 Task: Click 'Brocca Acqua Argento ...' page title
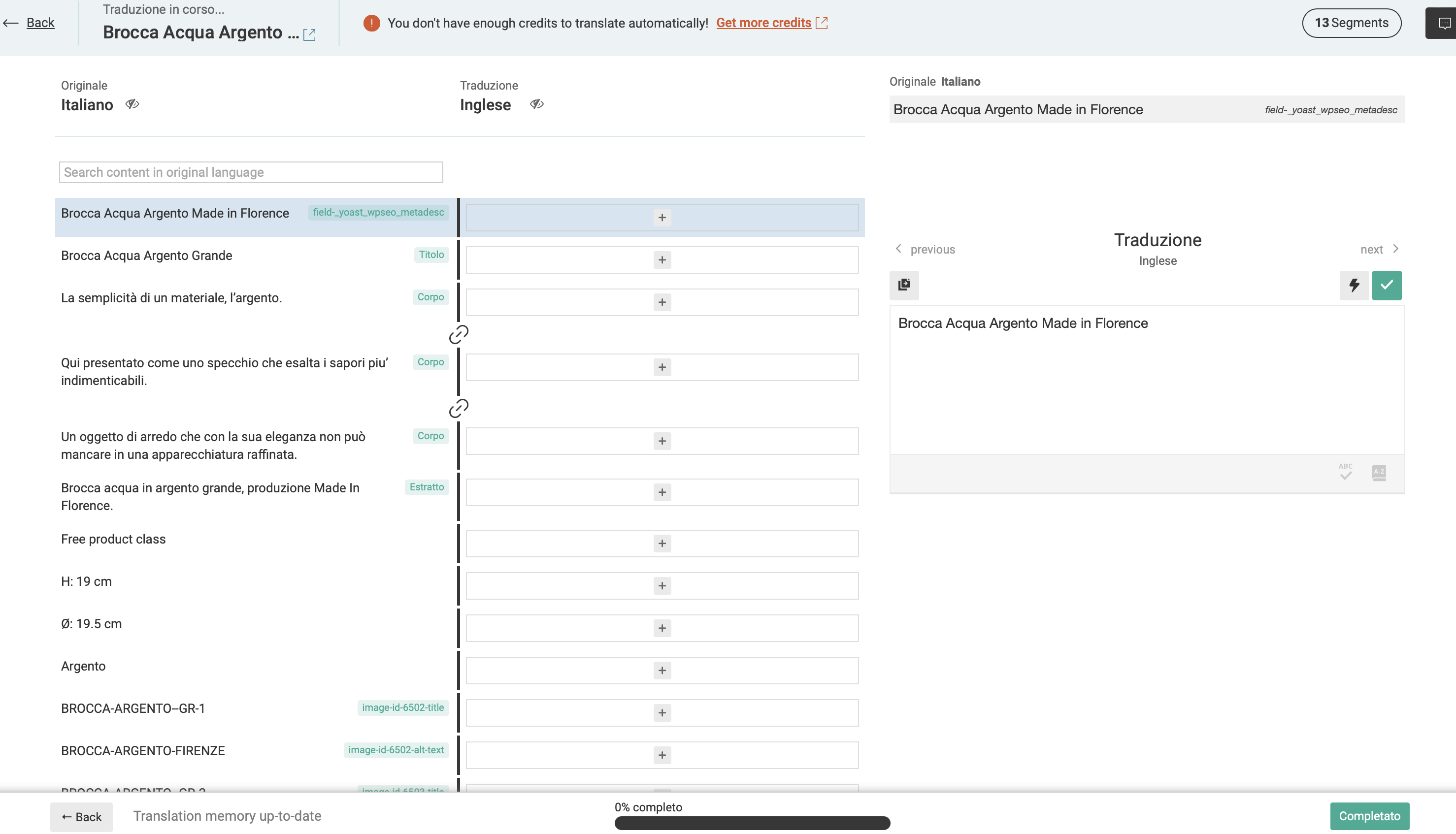pyautogui.click(x=200, y=32)
